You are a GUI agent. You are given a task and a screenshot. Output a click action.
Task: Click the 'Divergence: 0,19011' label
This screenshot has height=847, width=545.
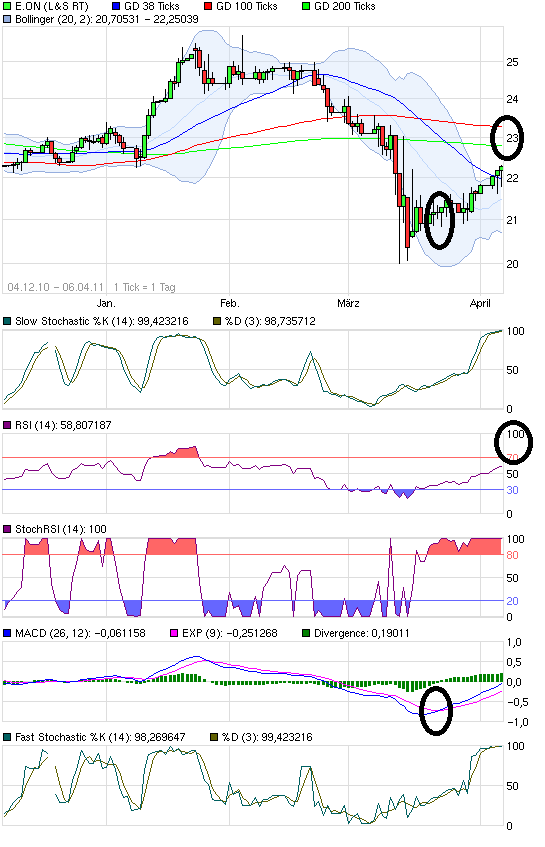coord(362,633)
